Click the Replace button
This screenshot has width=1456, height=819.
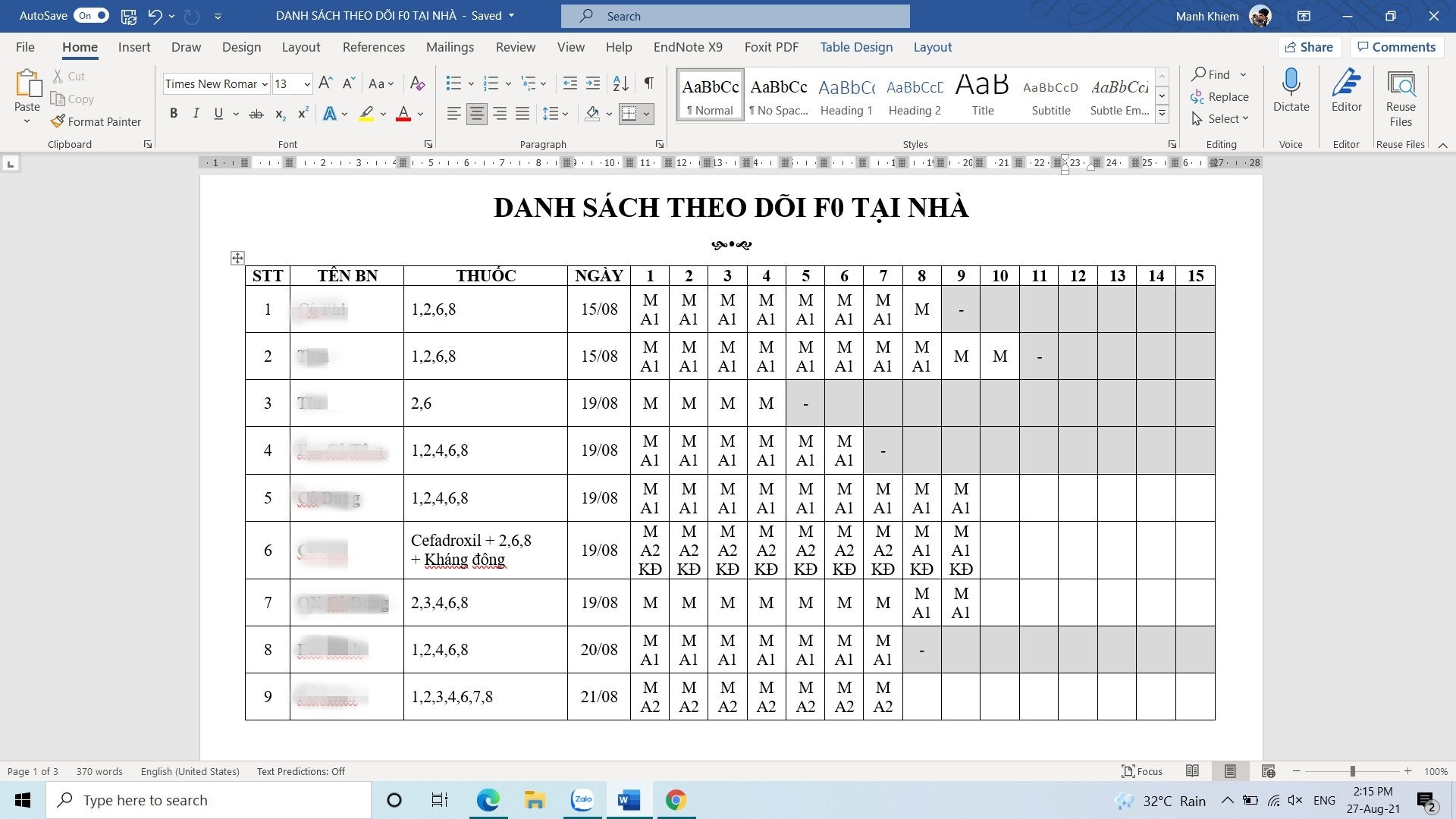pos(1219,96)
